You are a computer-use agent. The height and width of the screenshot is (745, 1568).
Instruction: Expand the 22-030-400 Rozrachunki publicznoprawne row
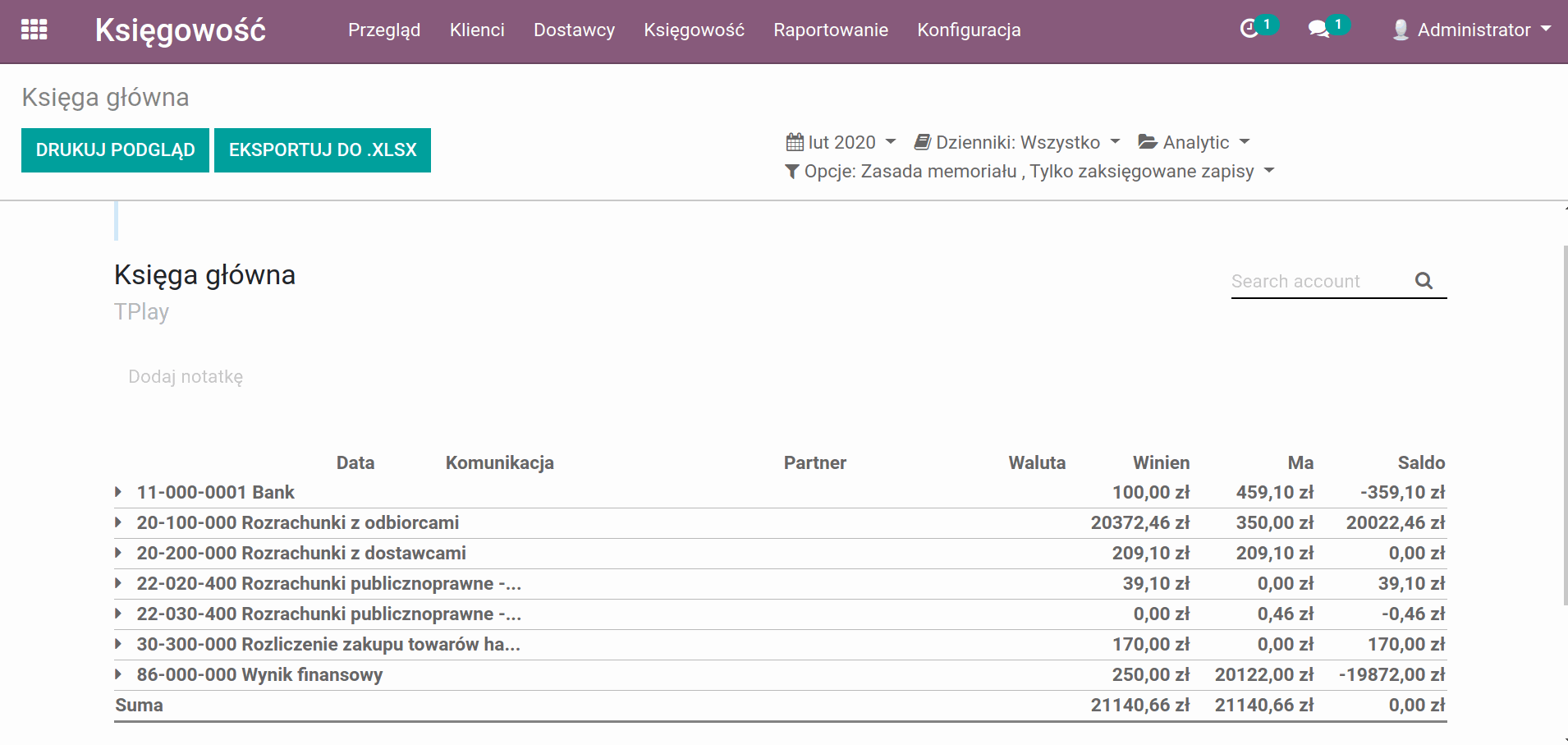(x=118, y=614)
